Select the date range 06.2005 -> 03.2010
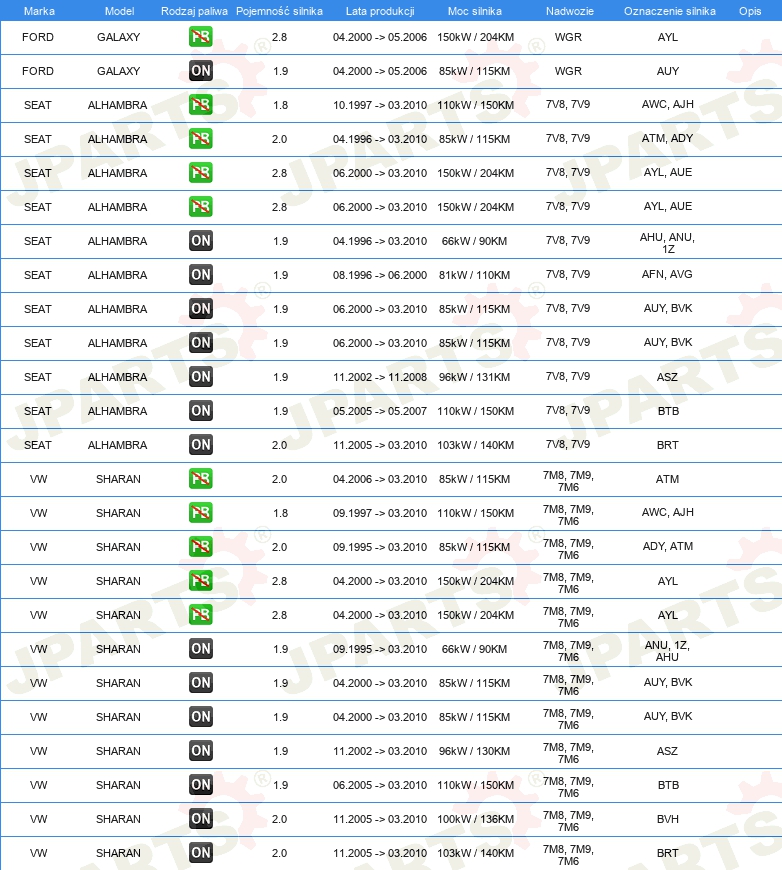This screenshot has height=870, width=782. [380, 785]
